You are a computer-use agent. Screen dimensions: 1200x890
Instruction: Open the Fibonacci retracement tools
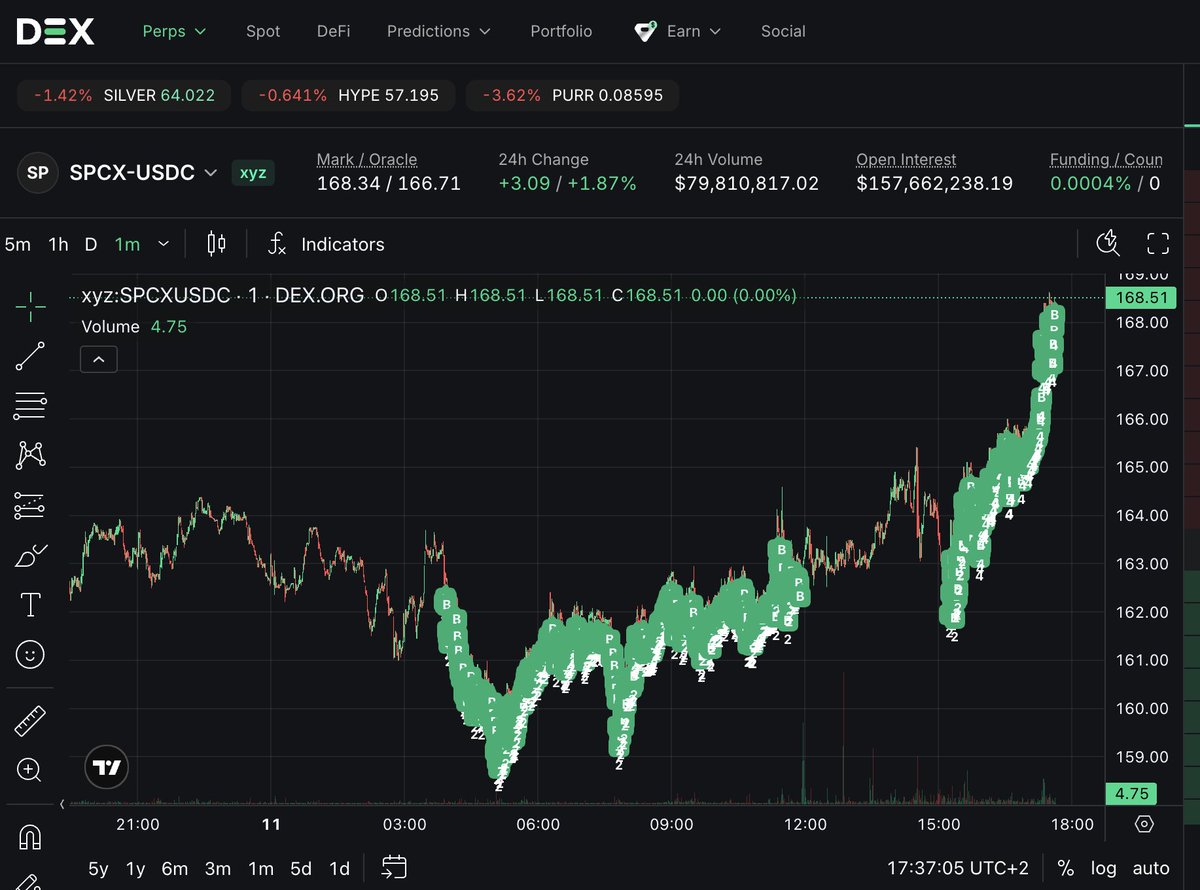tap(30, 406)
